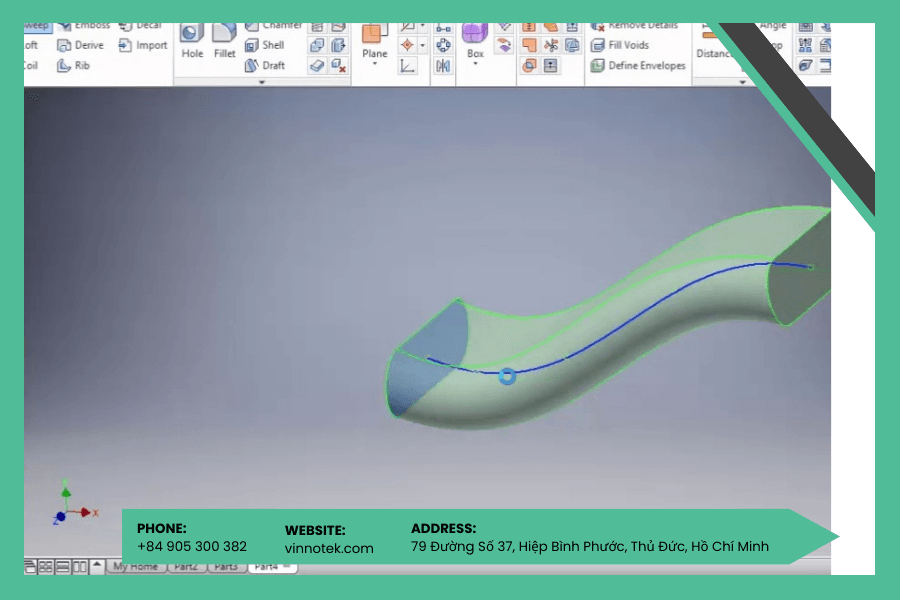Click the Box freeform tool
The image size is (900, 600).
click(475, 40)
